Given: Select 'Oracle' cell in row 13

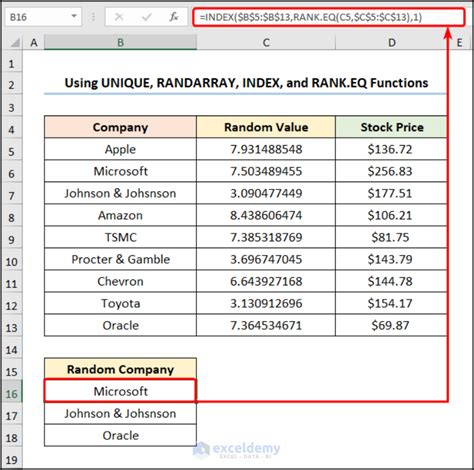Looking at the screenshot, I should coord(120,325).
